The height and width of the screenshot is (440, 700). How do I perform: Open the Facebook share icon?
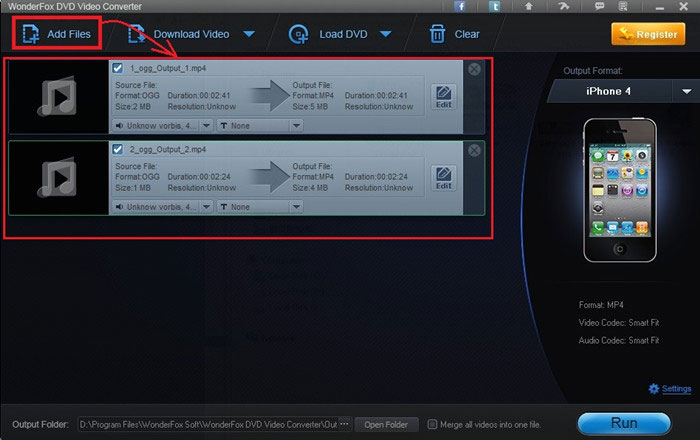click(x=460, y=6)
